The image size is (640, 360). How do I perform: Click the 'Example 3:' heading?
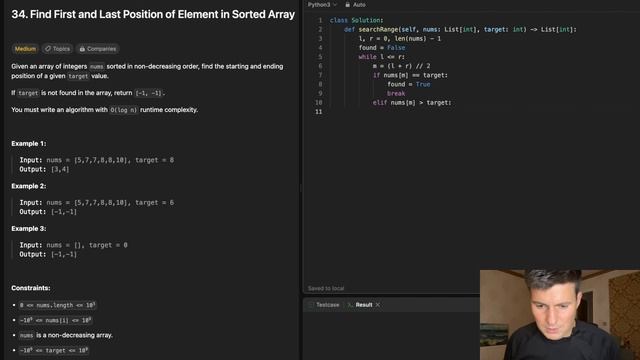click(29, 229)
